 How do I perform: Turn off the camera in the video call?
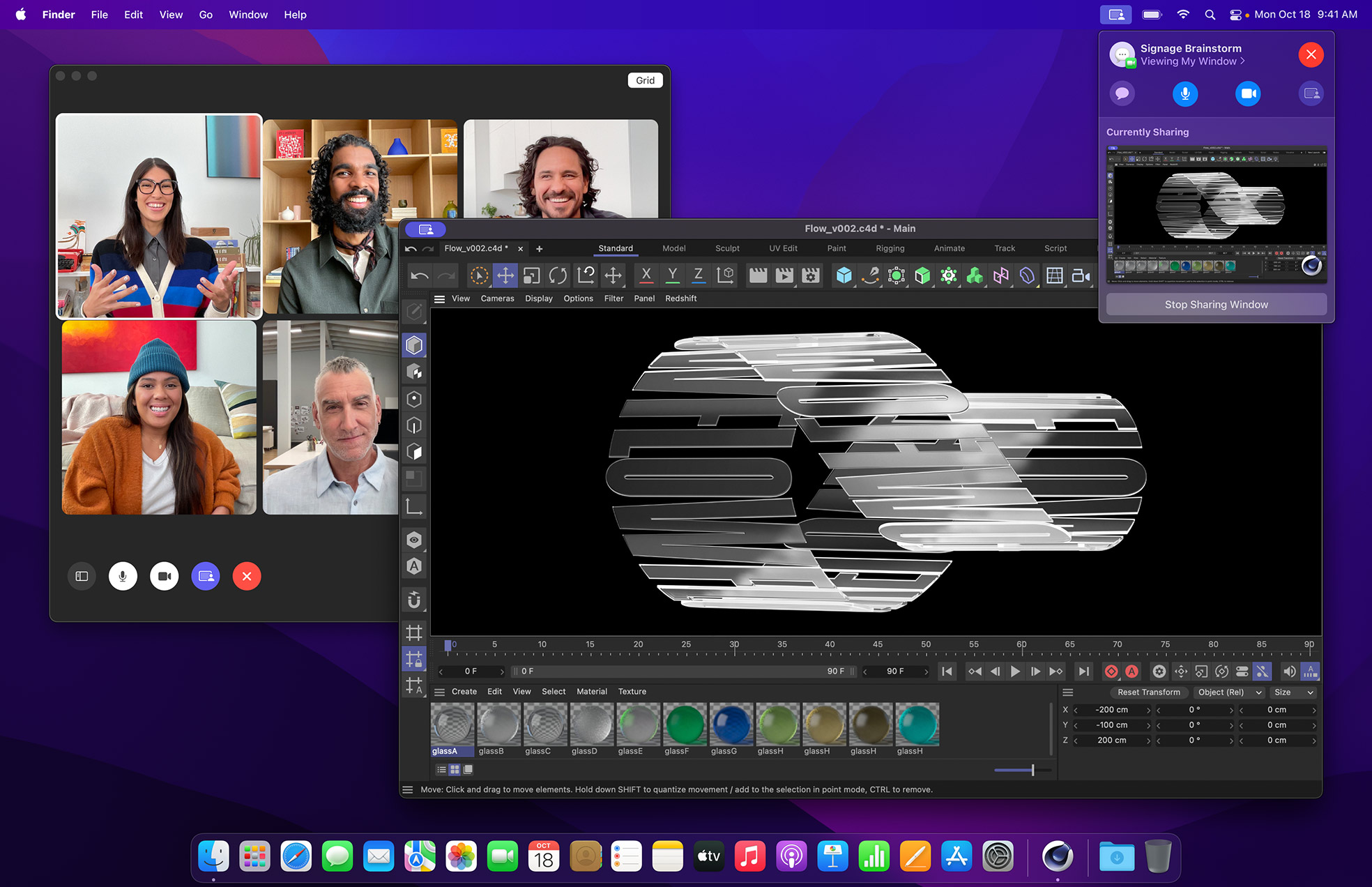point(164,576)
